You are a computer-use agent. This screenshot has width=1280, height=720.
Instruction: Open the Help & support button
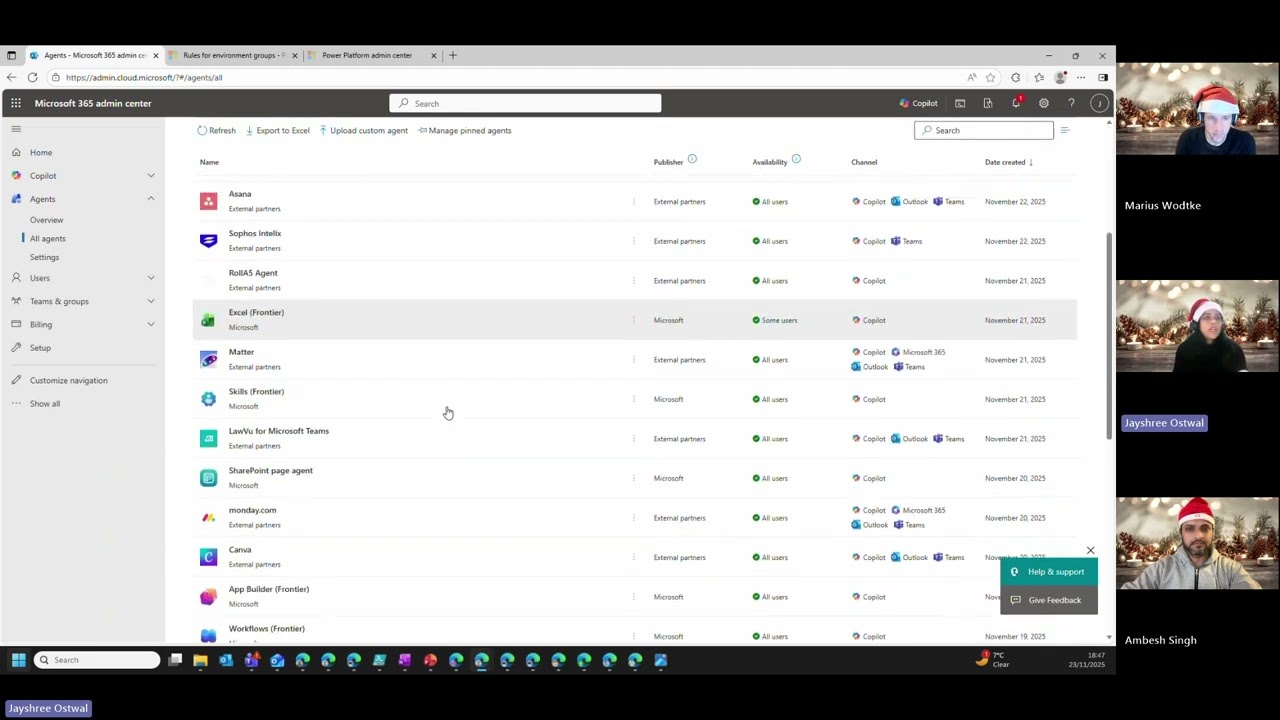1049,572
